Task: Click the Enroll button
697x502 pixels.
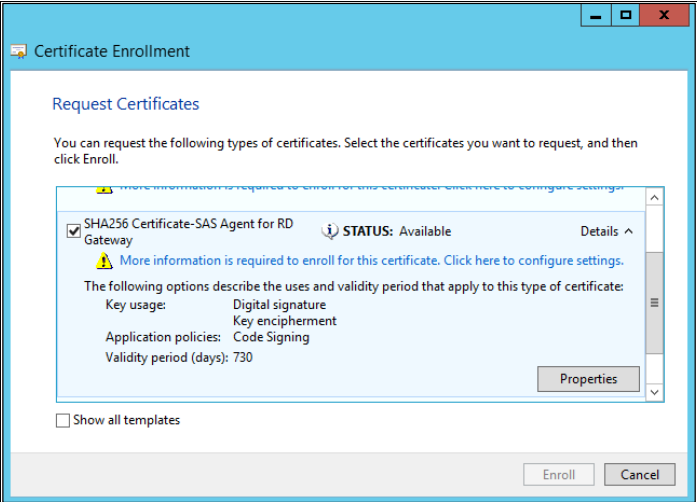Action: click(x=559, y=474)
